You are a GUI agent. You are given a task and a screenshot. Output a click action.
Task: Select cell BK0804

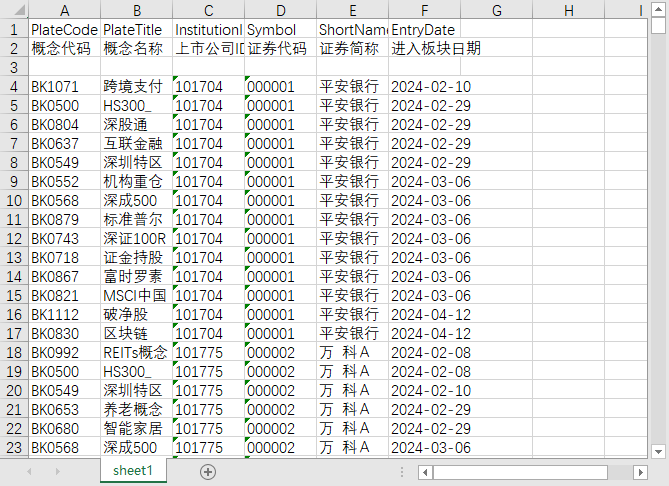pyautogui.click(x=64, y=125)
